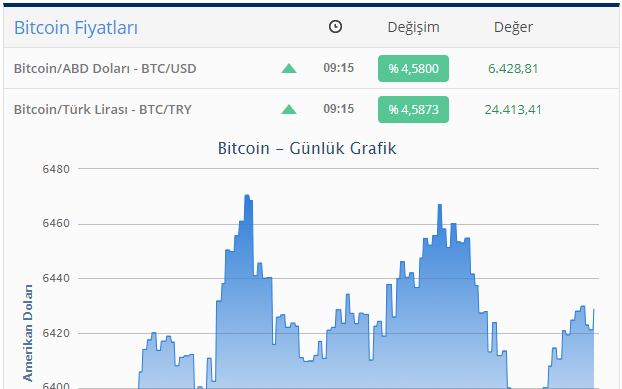Screen dimensions: 622x389
Task: Click the green up arrow in BTC/USD row
Action: (x=289, y=69)
